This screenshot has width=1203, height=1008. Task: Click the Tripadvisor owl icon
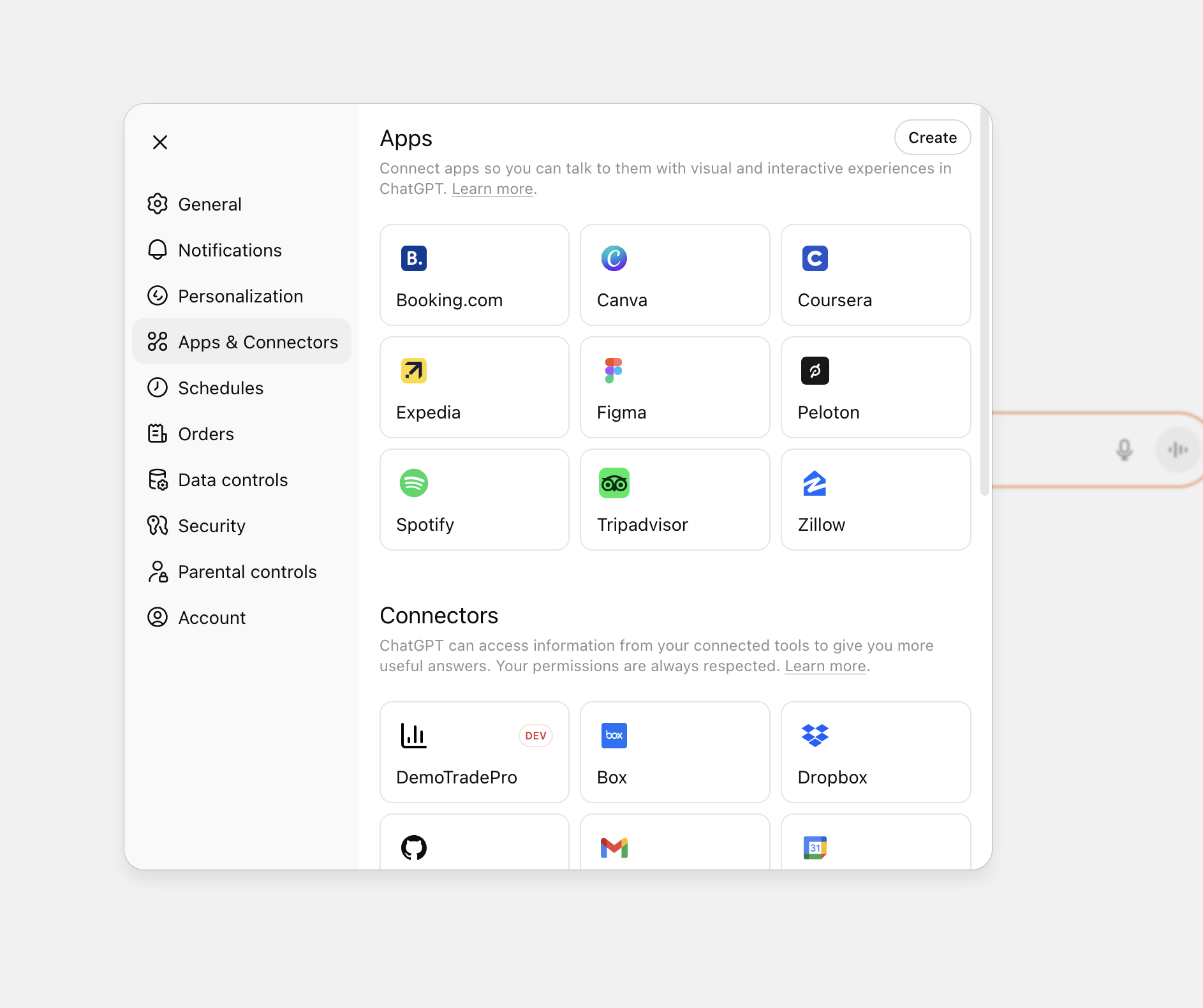coord(614,483)
